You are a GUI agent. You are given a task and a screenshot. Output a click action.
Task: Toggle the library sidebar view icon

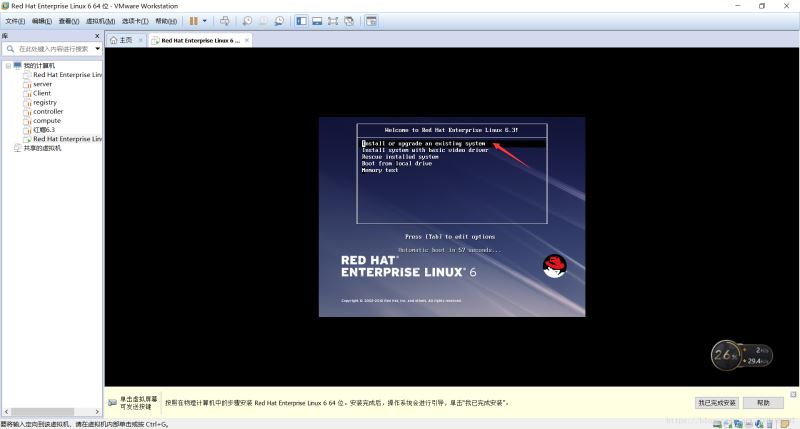pos(299,20)
